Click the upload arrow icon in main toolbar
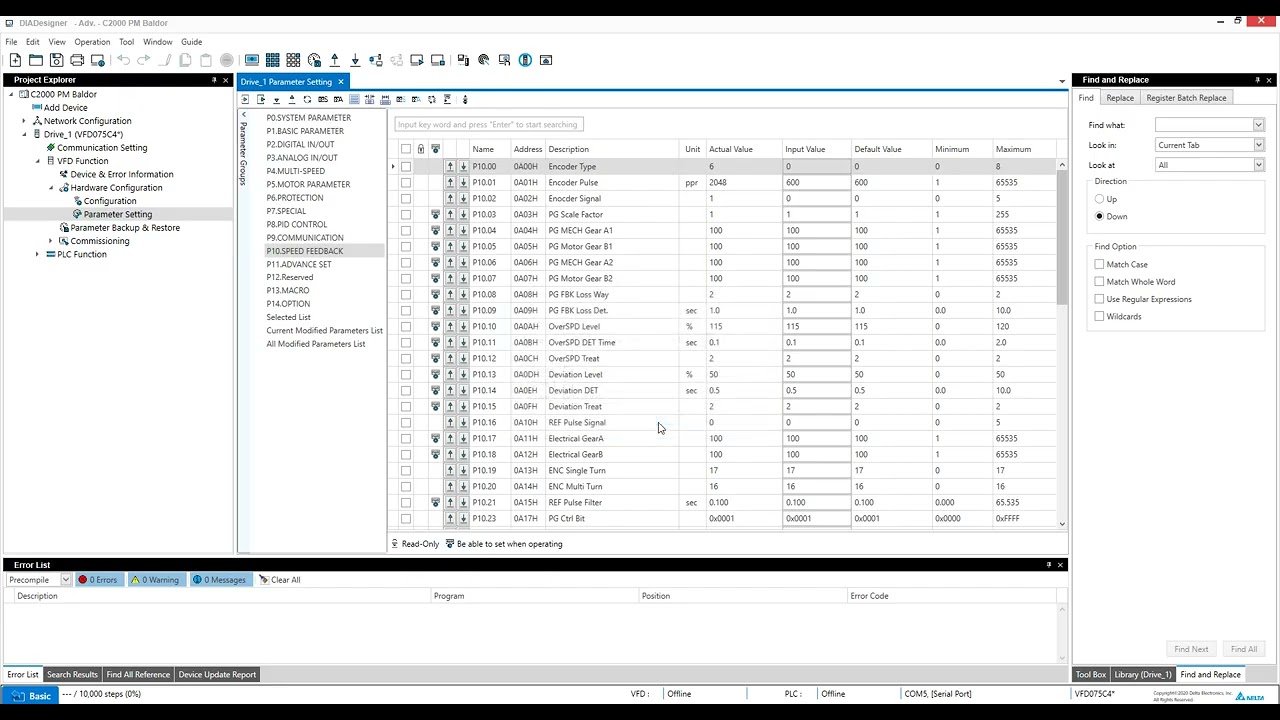 [x=335, y=60]
